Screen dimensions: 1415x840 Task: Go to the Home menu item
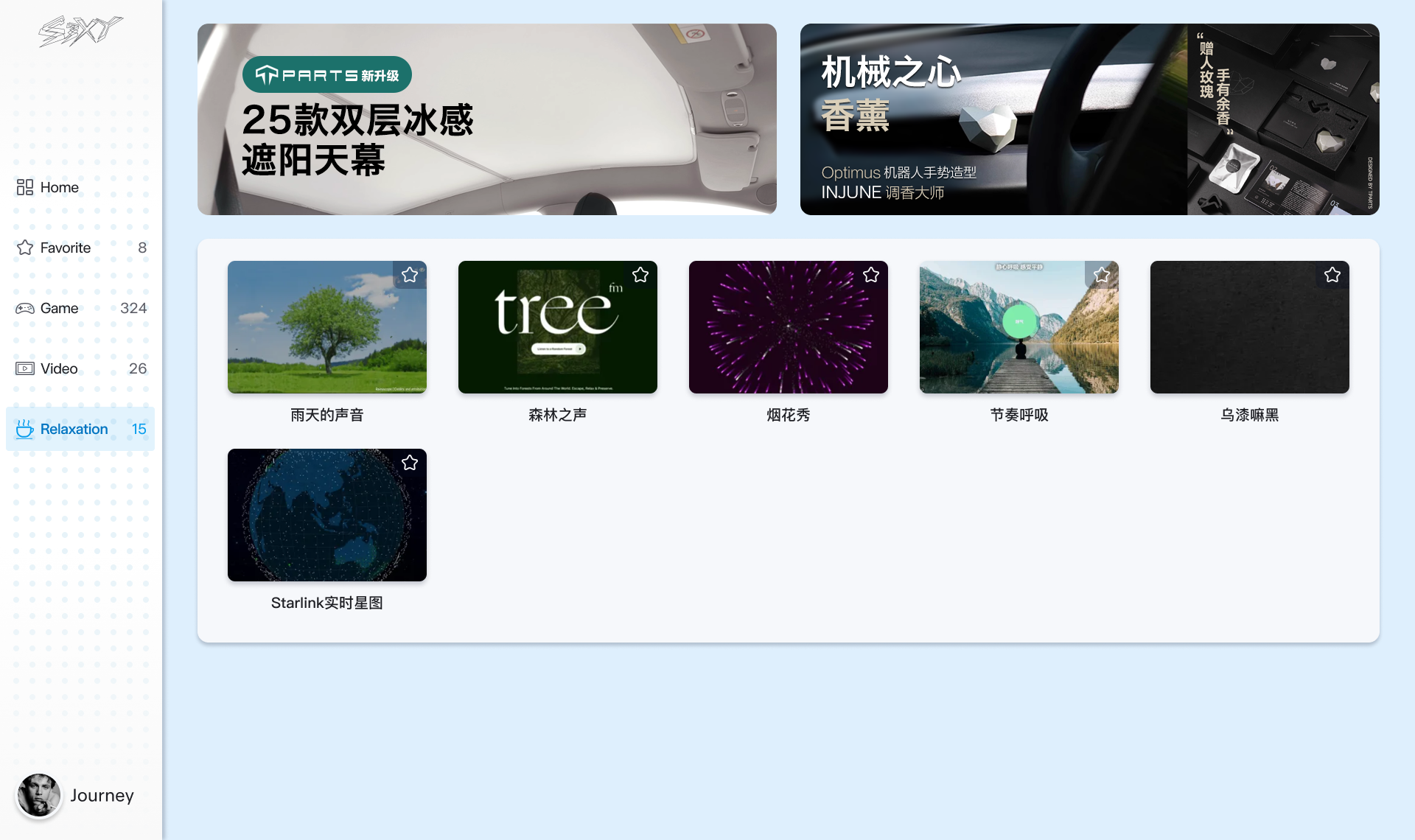80,187
